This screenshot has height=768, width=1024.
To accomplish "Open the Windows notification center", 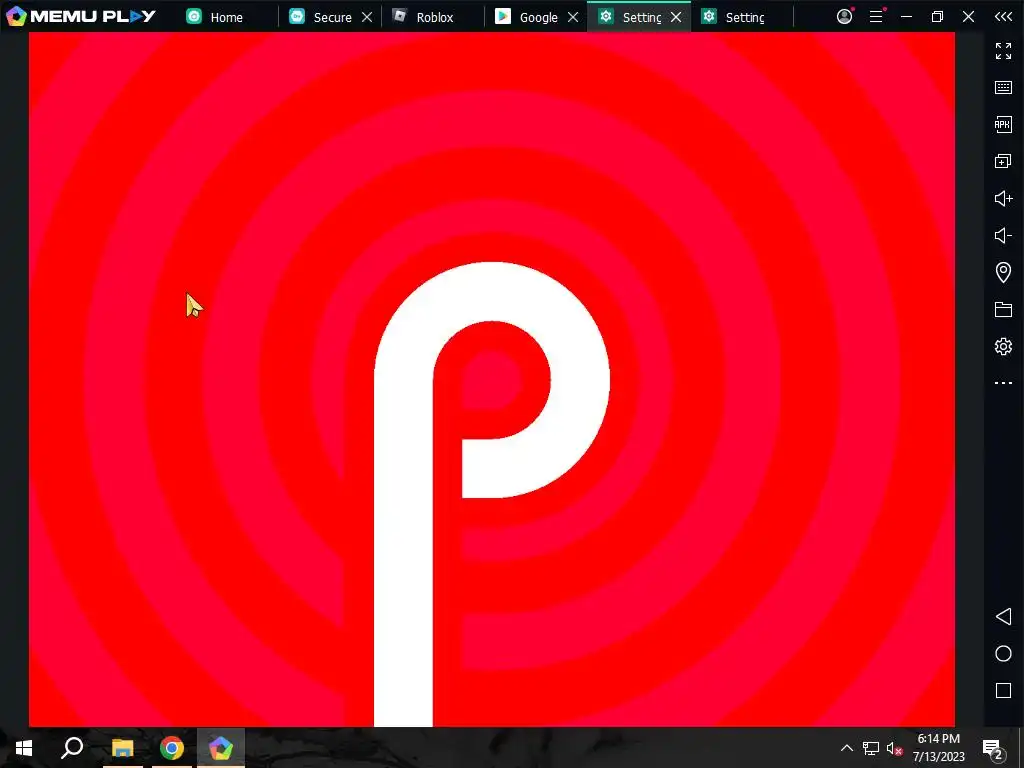I will 993,748.
